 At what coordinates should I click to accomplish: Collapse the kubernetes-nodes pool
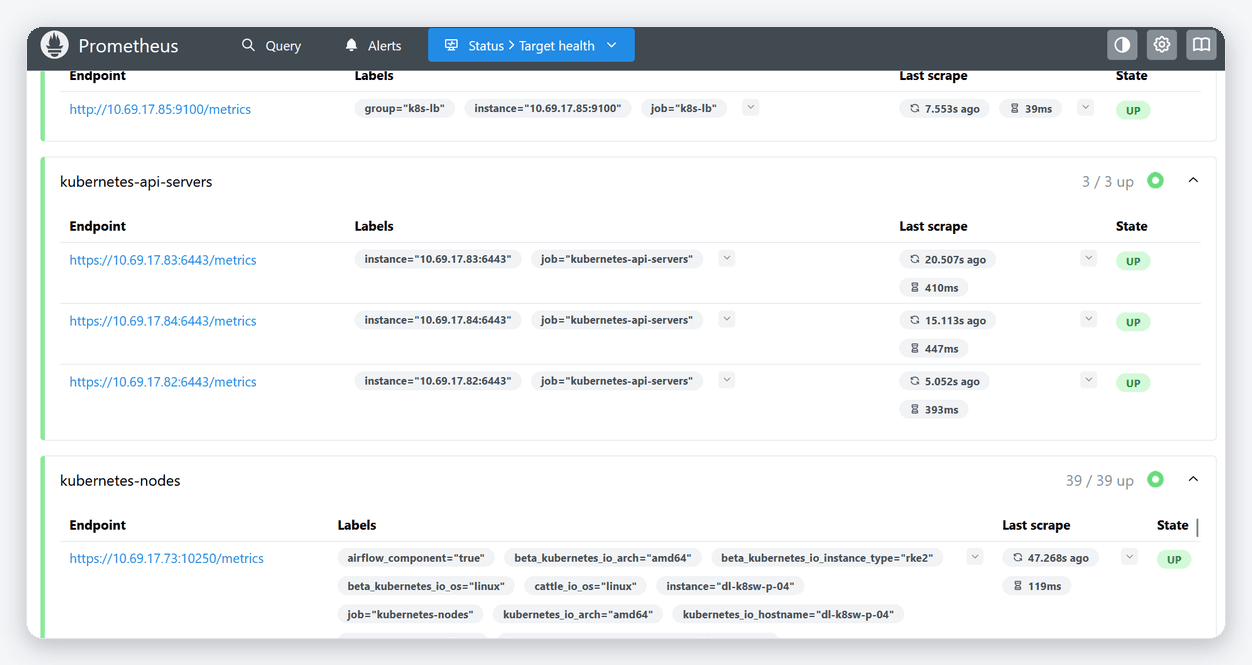click(1193, 479)
